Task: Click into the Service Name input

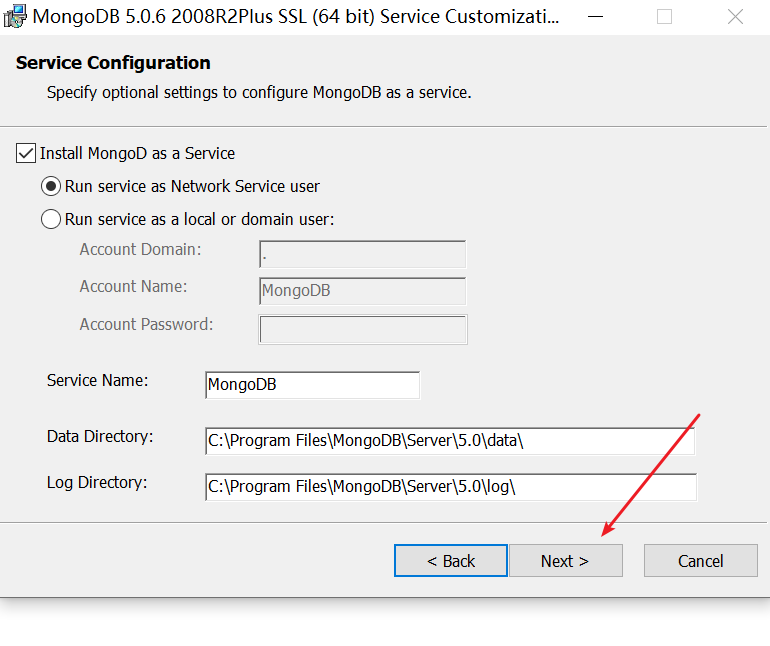Action: [x=312, y=385]
